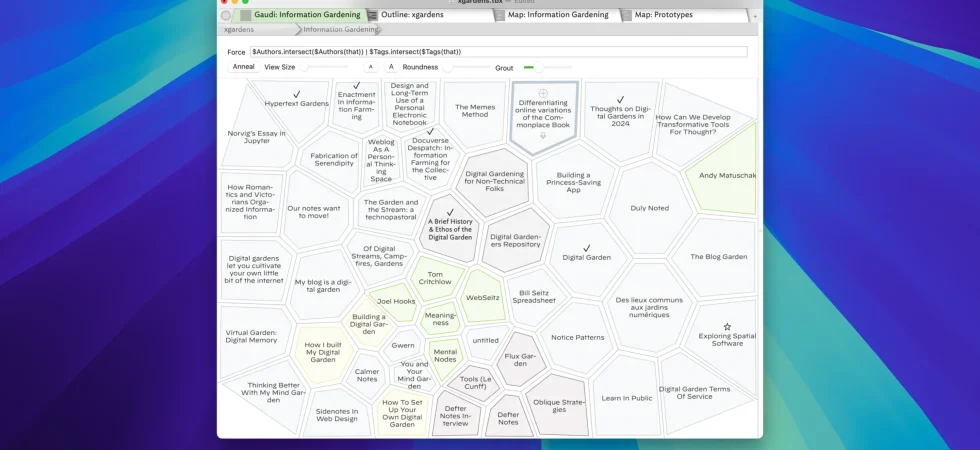Click the larger font size A button
Screen dimensions: 980x450
pyautogui.click(x=391, y=67)
